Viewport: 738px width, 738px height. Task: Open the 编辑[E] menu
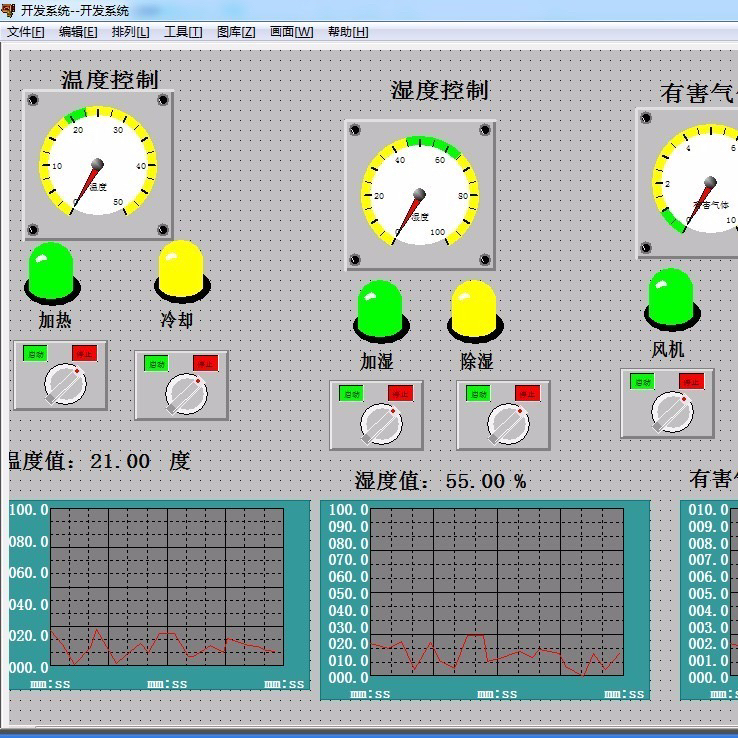78,32
